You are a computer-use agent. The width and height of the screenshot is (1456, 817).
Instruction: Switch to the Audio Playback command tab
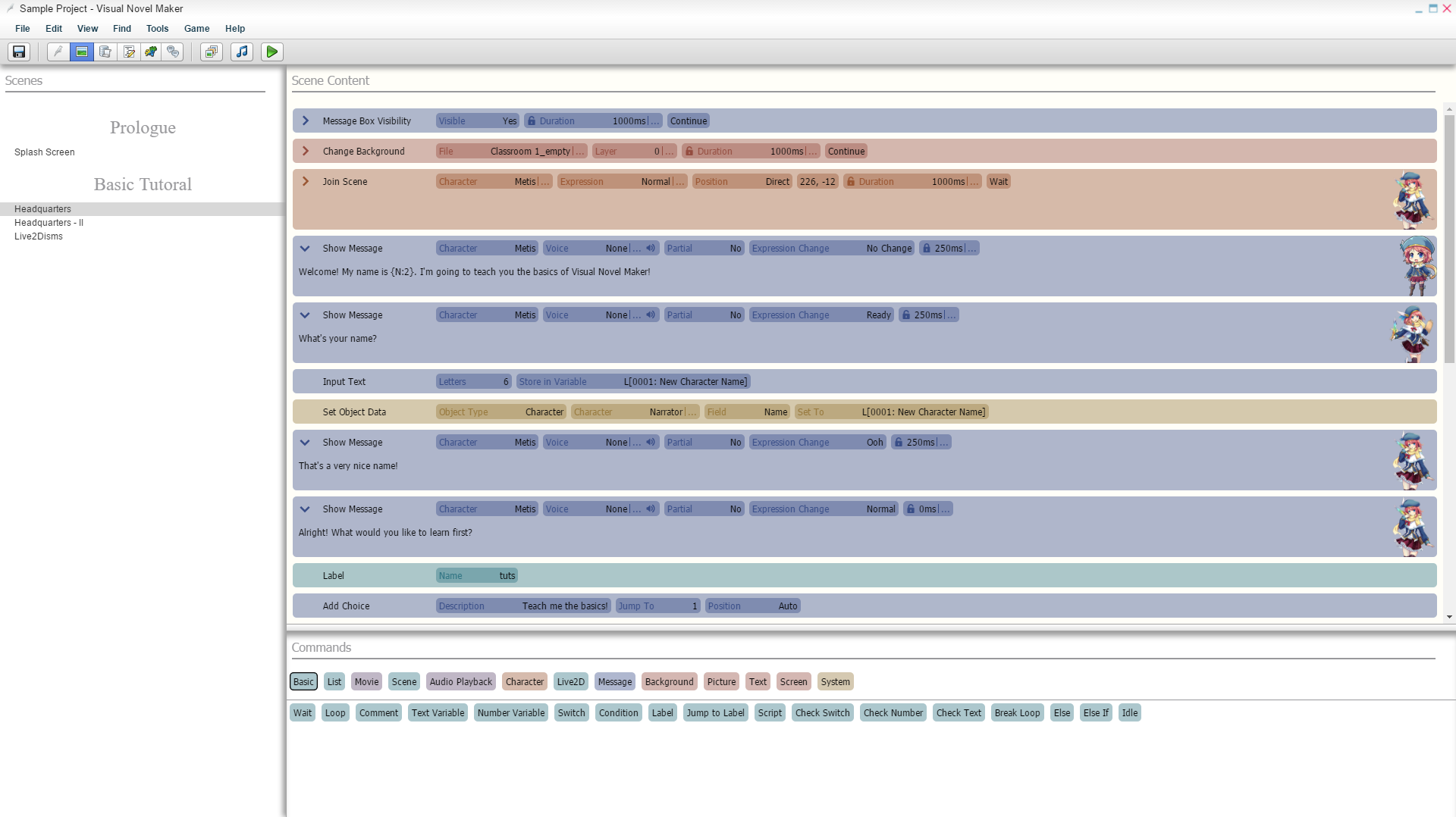point(460,682)
